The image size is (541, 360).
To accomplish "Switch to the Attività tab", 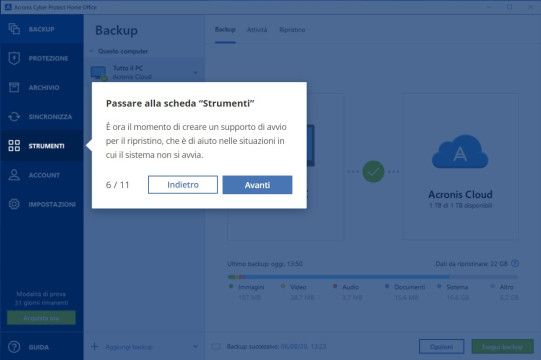I will [257, 30].
